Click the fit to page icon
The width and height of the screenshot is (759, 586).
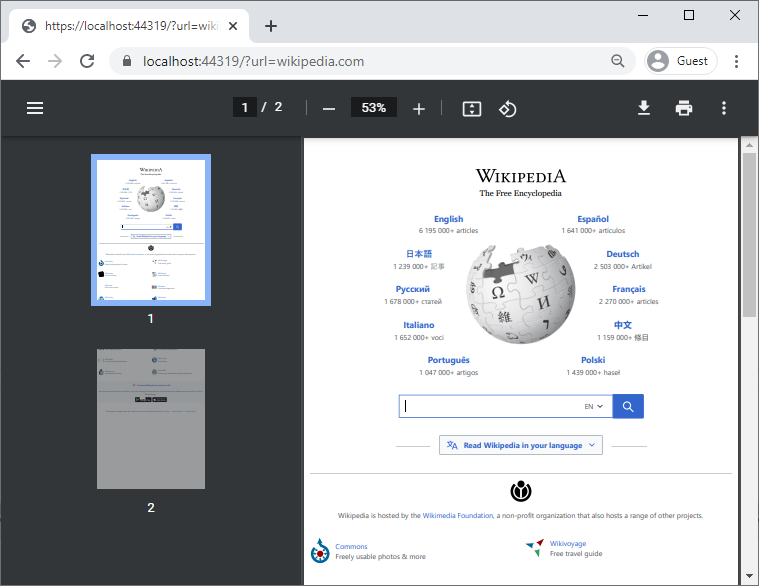pyautogui.click(x=472, y=108)
